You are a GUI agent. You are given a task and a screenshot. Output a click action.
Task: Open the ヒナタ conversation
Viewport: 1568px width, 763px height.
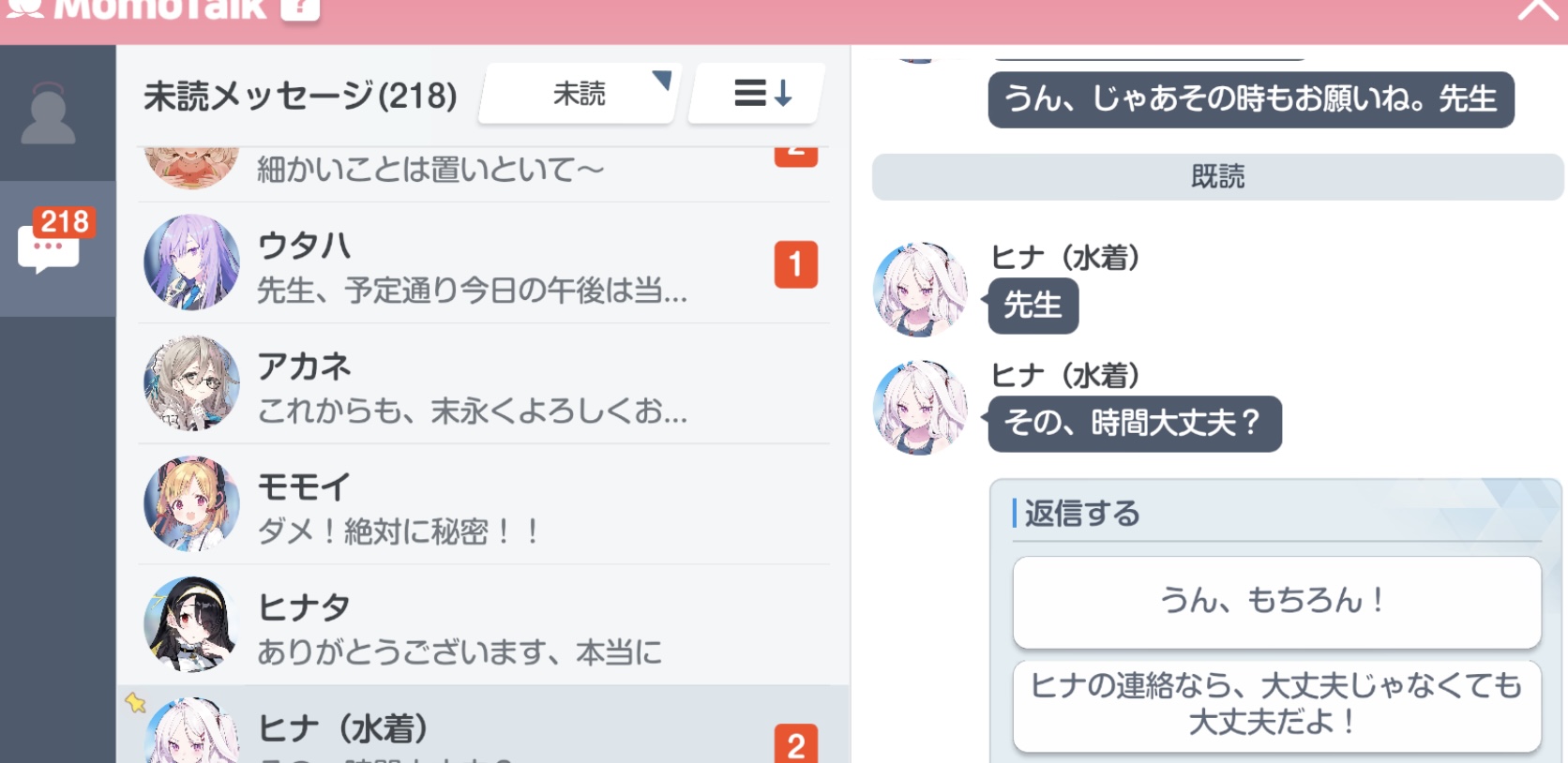coord(484,625)
